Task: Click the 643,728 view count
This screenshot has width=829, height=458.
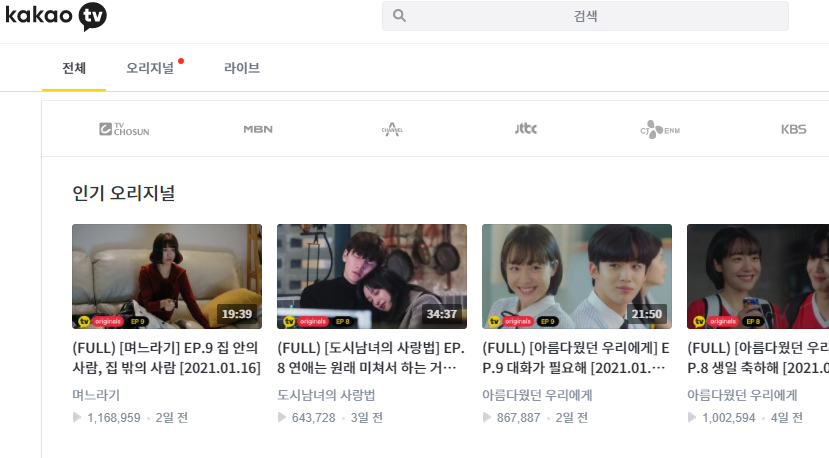Action: point(314,418)
